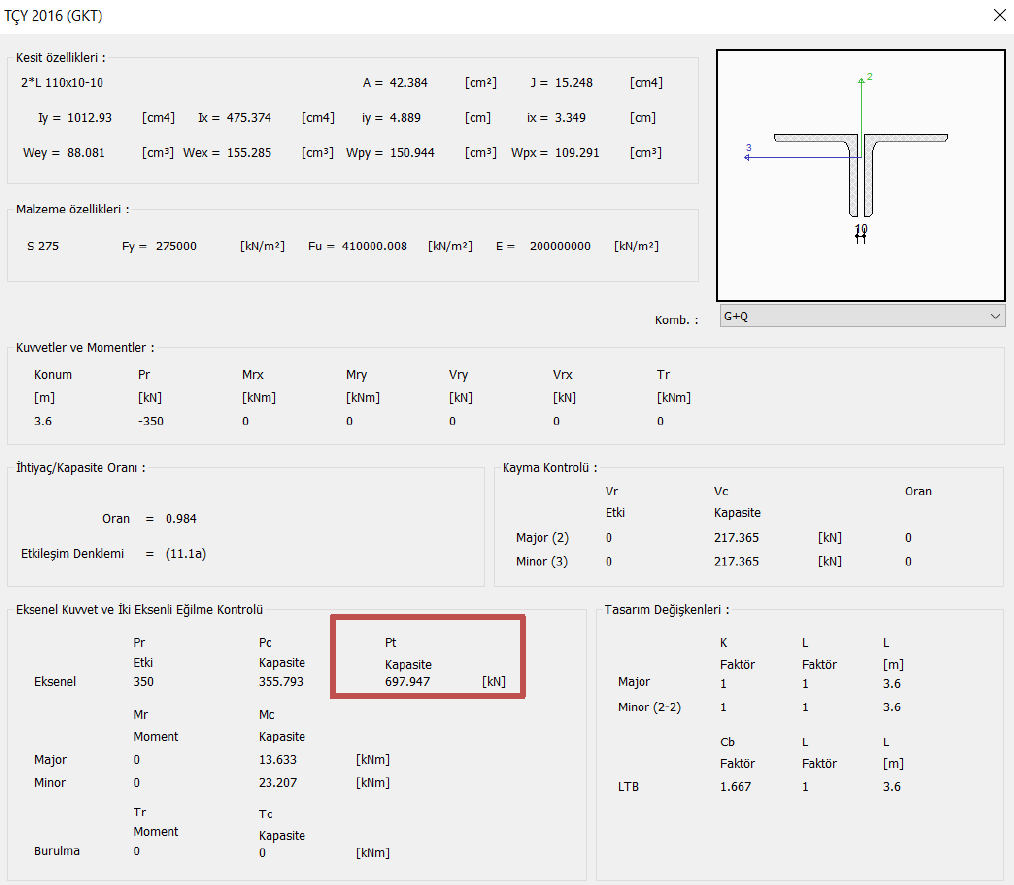Click the iy radius value 4.889
1014x885 pixels.
405,118
